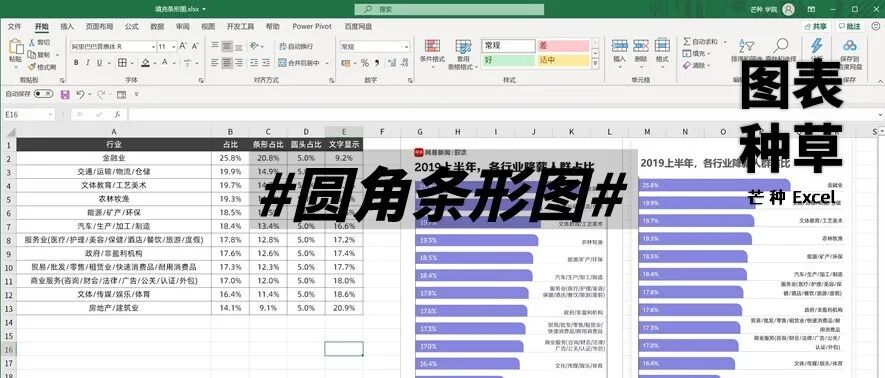The image size is (885, 378).
Task: Click the insert function fx icon
Action: (x=117, y=115)
